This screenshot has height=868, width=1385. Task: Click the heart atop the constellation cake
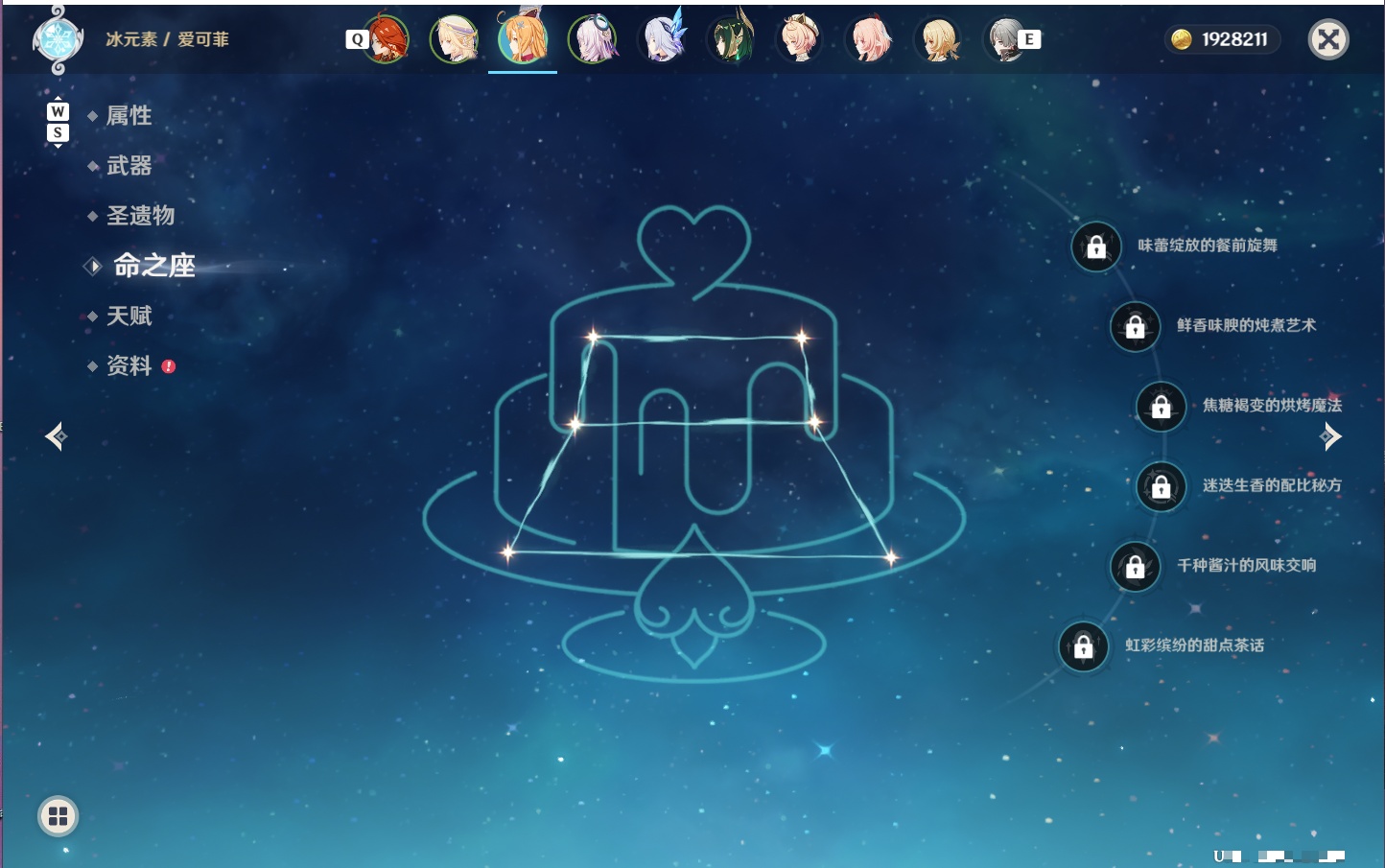point(693,249)
